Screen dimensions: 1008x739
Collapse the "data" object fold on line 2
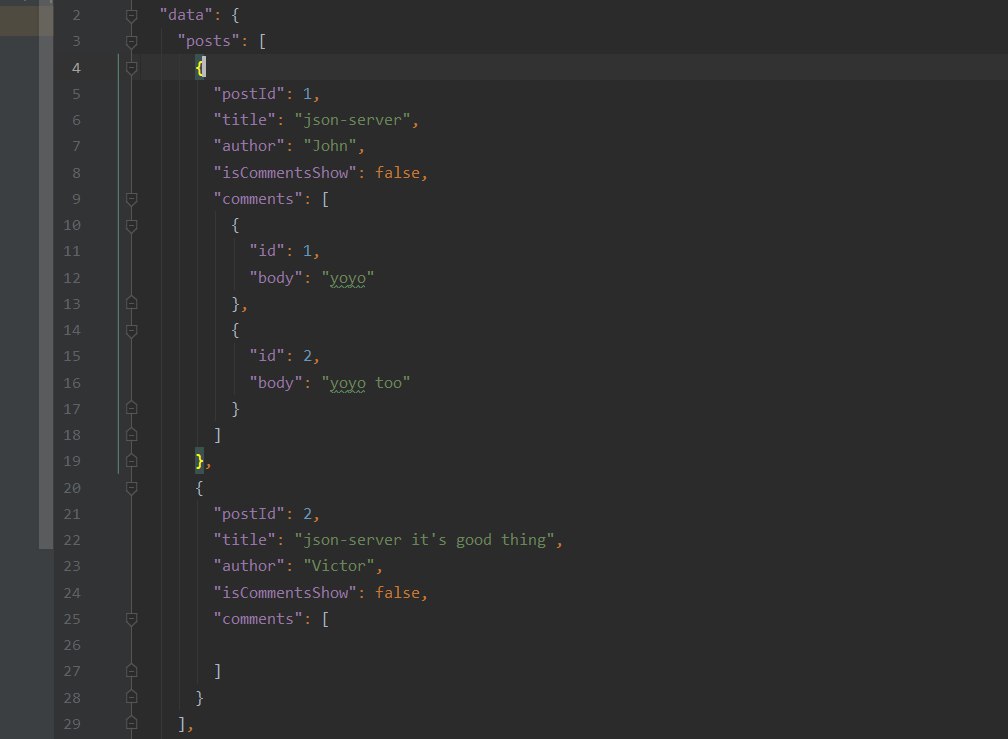pos(131,15)
